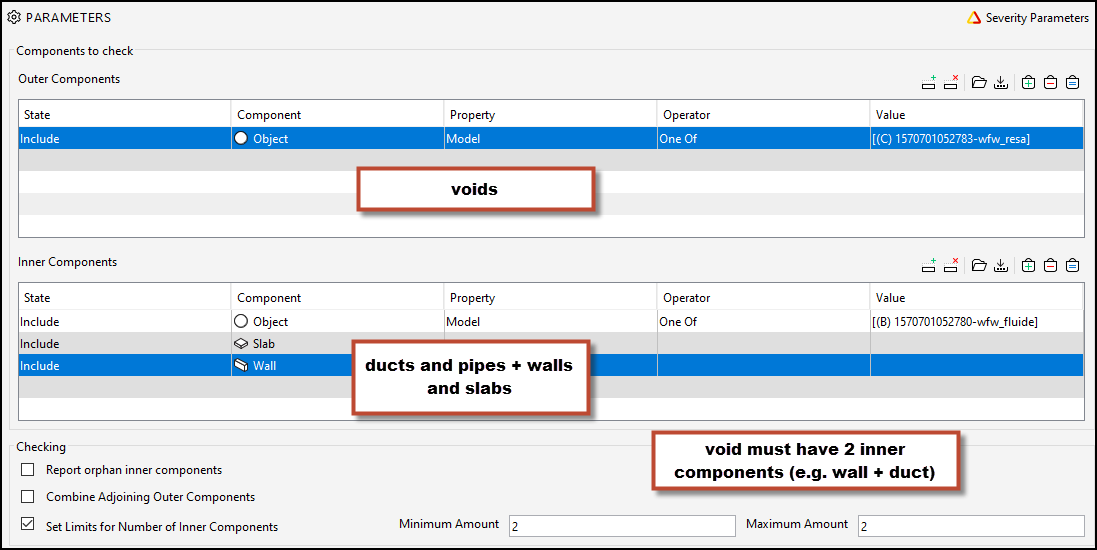Select Include state in Outer Components row
This screenshot has width=1097, height=550.
(x=125, y=139)
